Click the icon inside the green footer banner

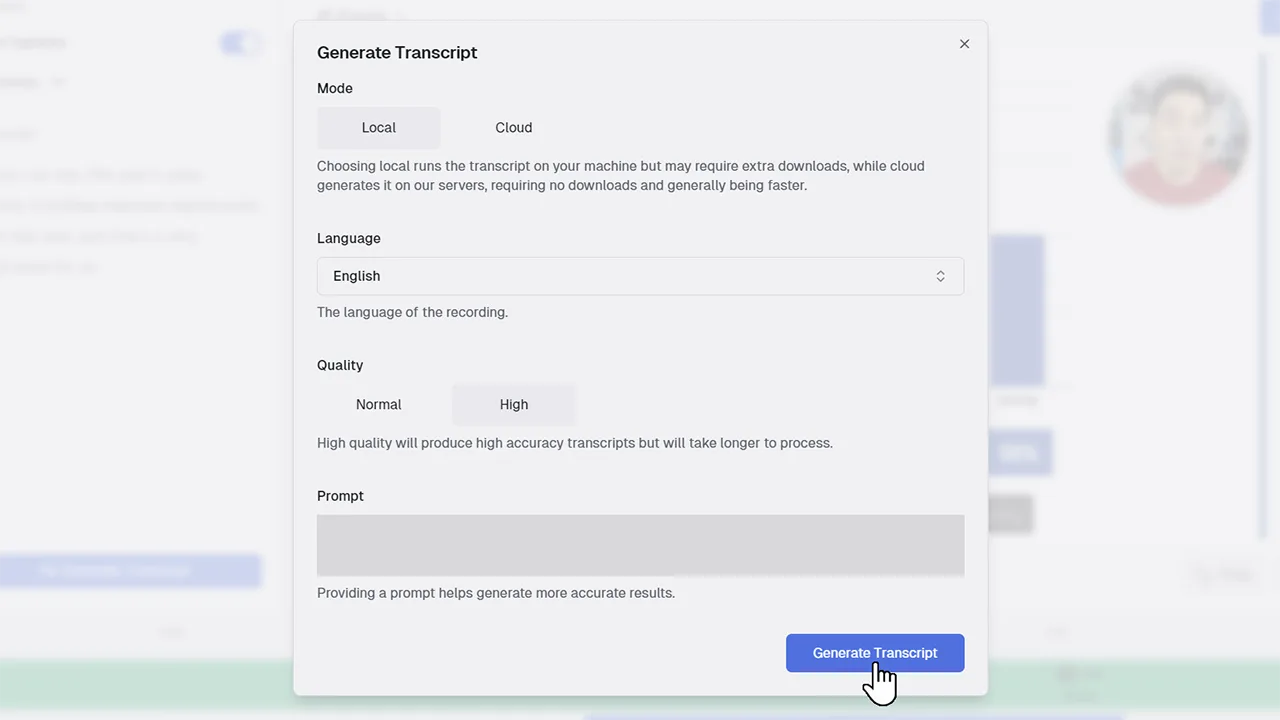coord(1066,674)
